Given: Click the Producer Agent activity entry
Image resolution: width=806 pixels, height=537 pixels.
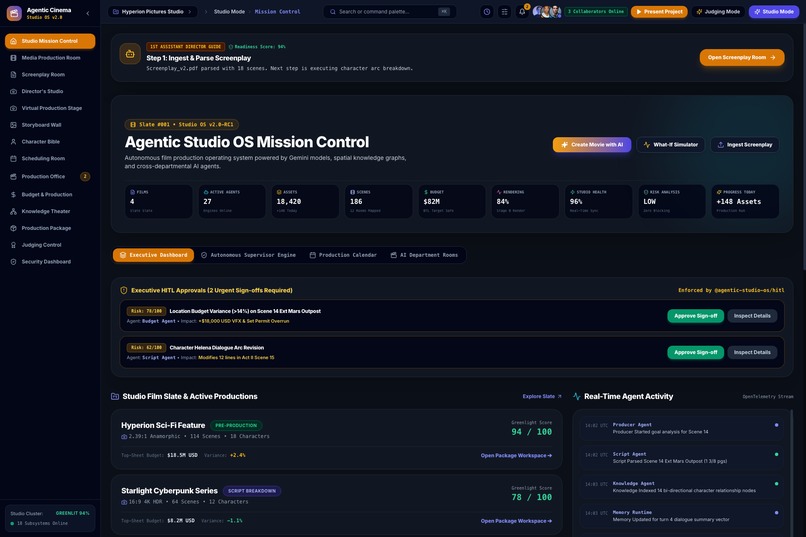Looking at the screenshot, I should [682, 428].
